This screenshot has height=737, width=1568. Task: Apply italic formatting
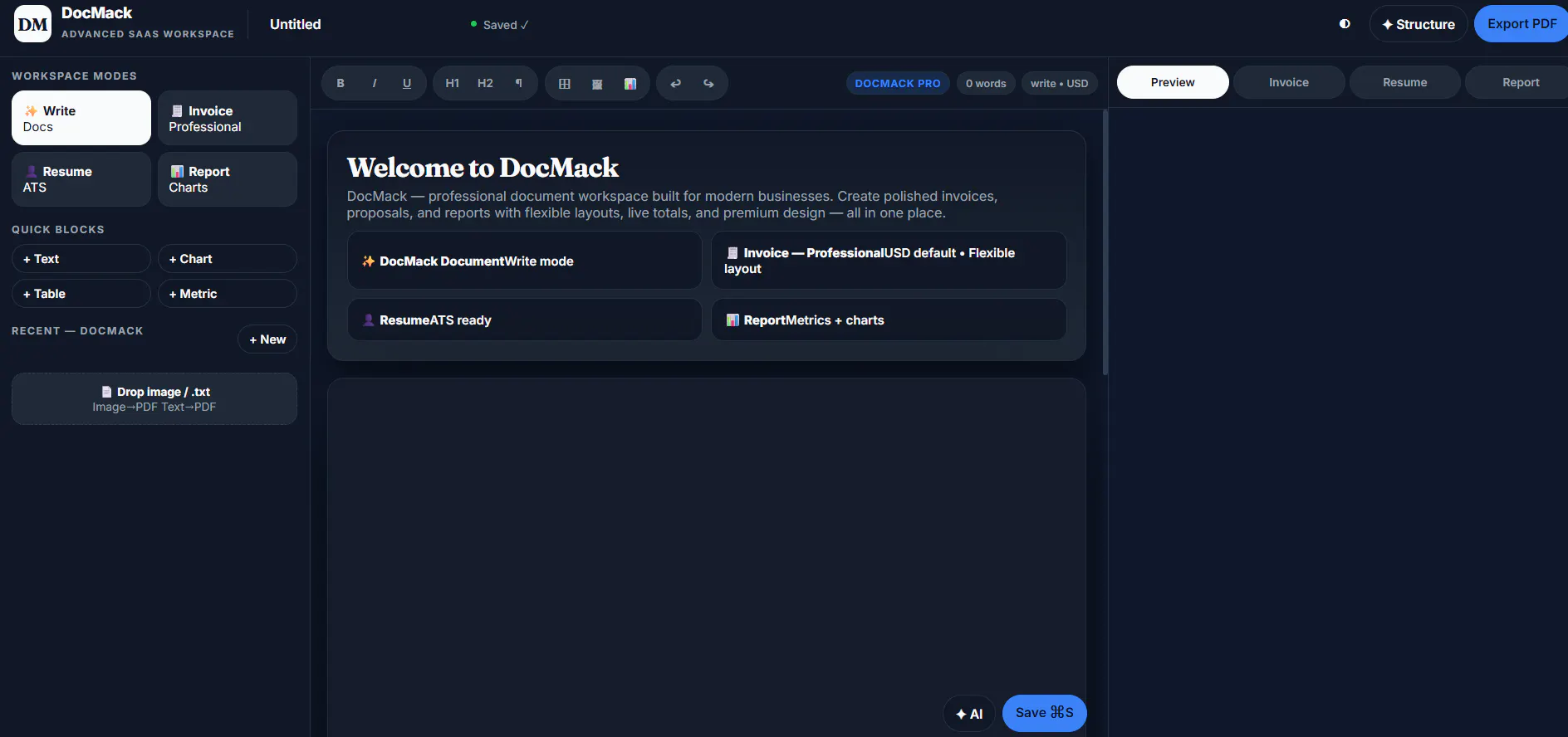pos(374,83)
